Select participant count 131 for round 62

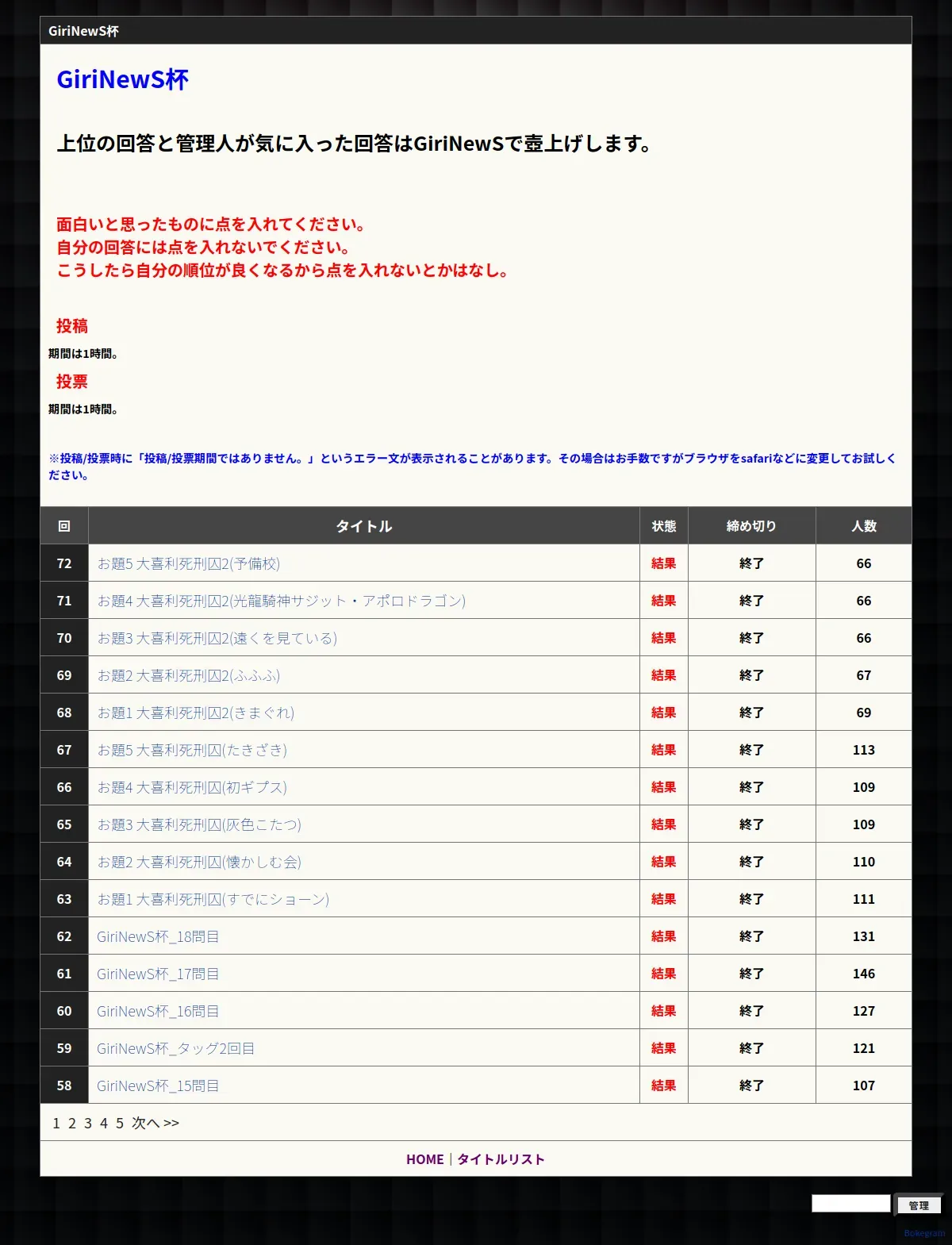(864, 936)
